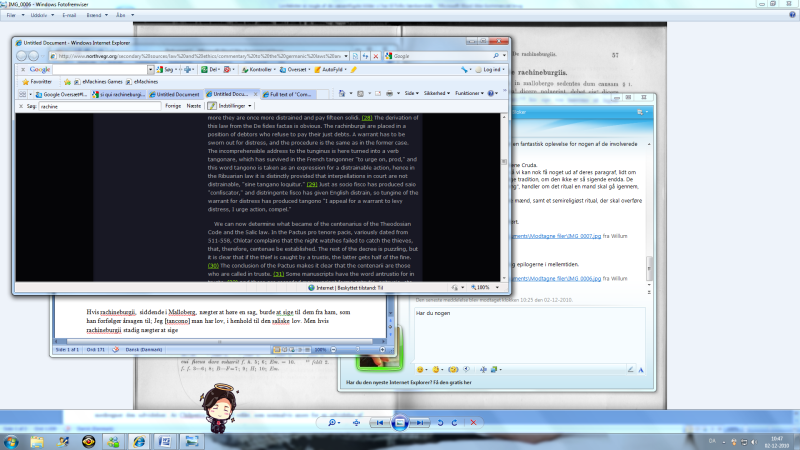Open the Sikkerhed menu in IE
The image size is (800, 450).
(437, 93)
